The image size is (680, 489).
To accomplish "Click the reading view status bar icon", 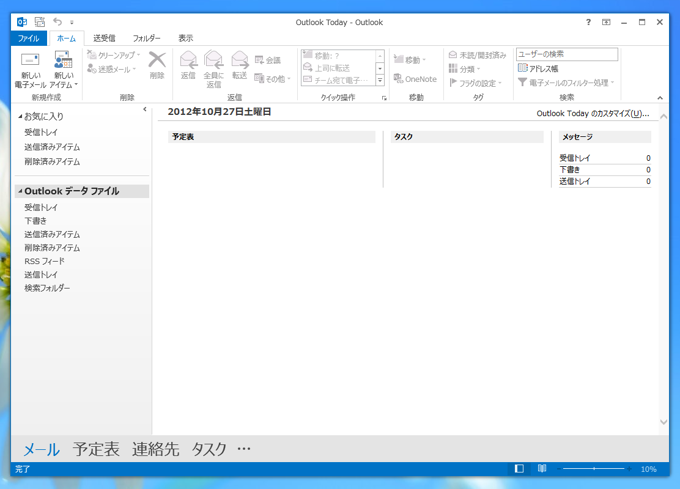I will click(x=542, y=469).
